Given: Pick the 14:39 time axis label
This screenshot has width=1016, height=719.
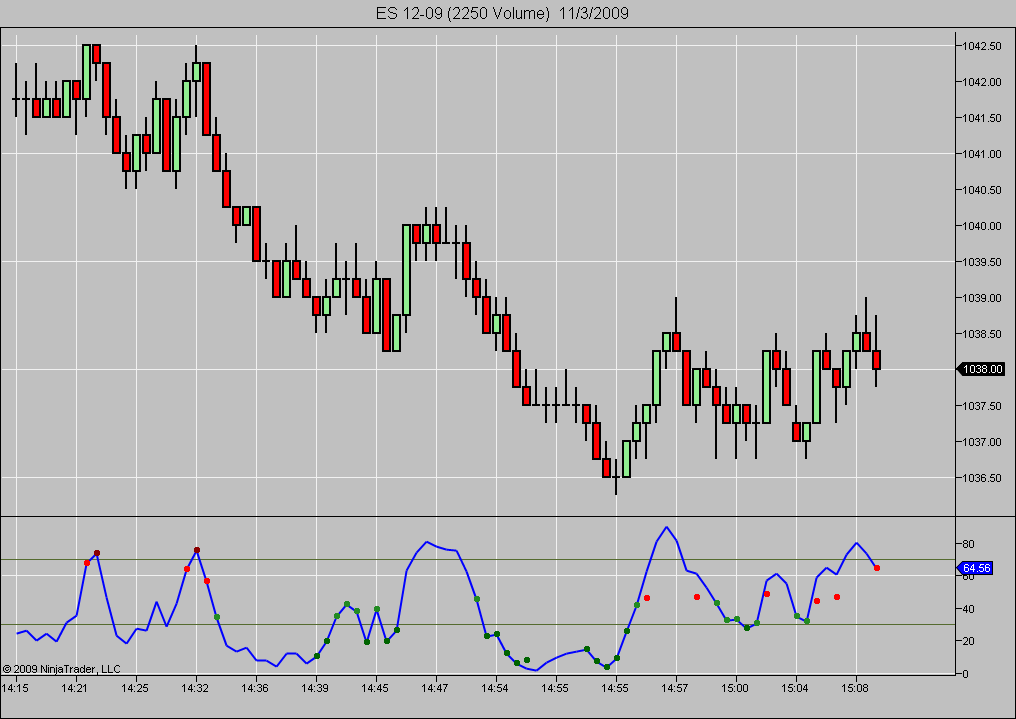Looking at the screenshot, I should tap(315, 688).
